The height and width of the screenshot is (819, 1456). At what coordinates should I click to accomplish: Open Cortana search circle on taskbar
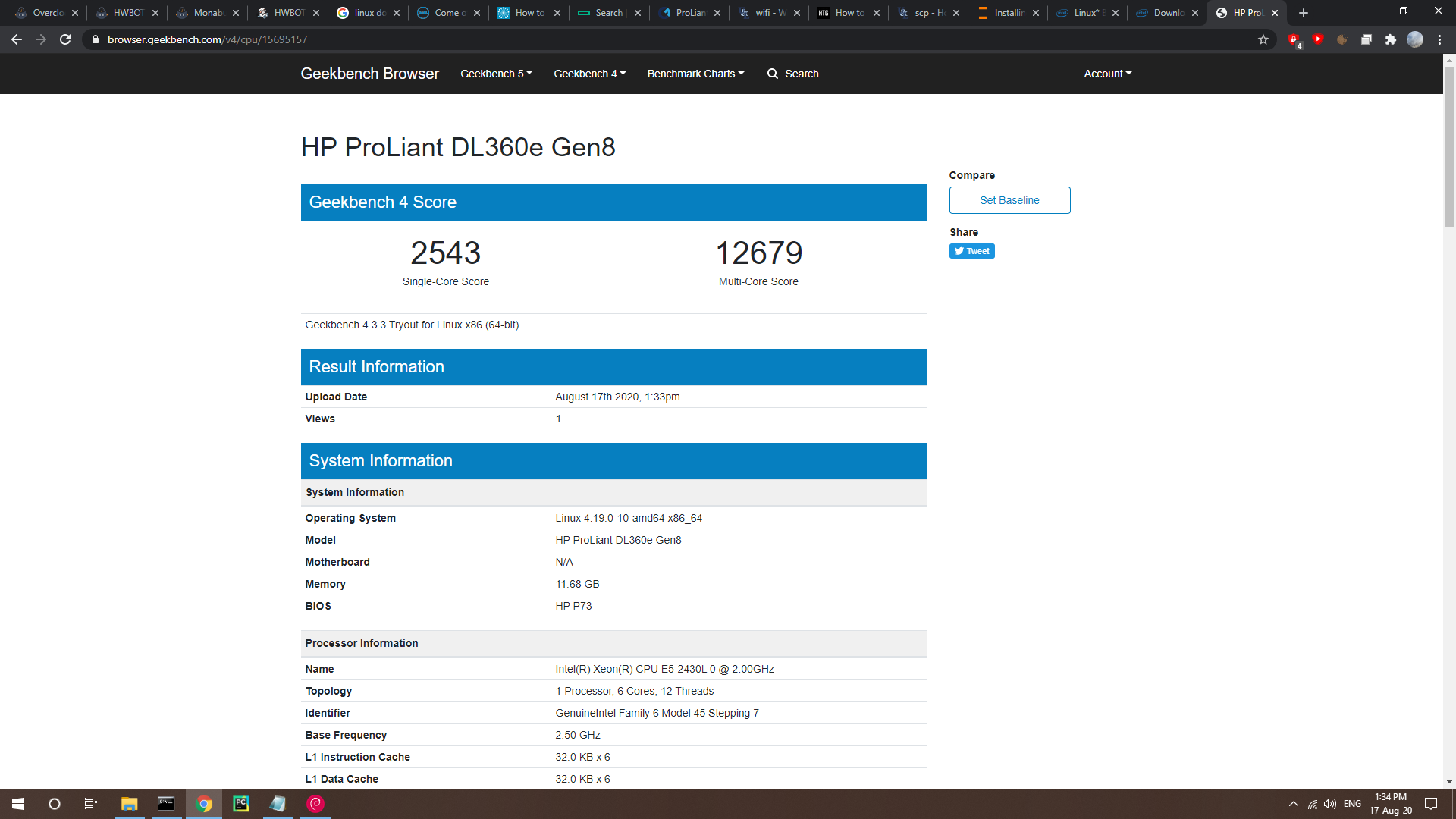pyautogui.click(x=55, y=804)
